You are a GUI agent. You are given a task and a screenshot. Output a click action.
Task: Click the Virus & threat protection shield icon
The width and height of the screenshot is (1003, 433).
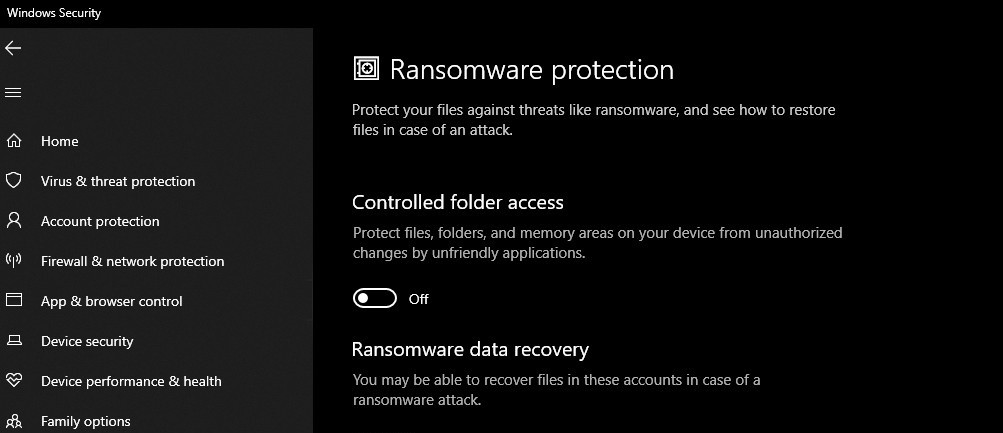tap(14, 181)
